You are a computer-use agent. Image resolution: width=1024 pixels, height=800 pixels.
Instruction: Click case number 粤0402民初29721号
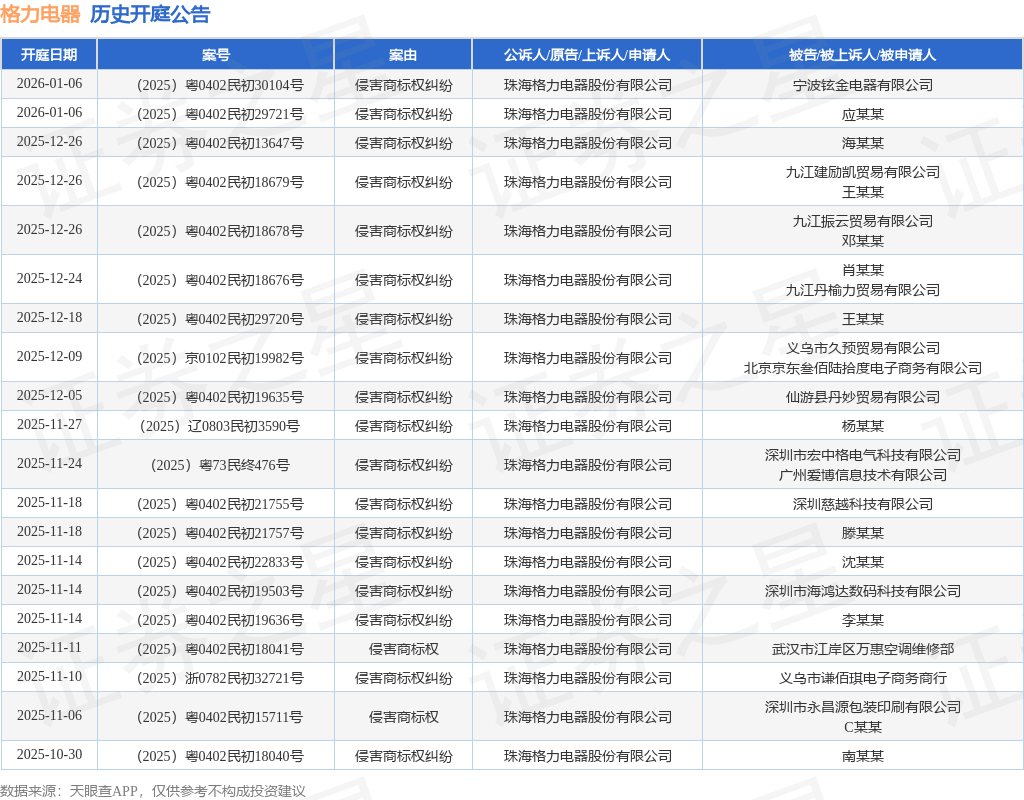[244, 114]
